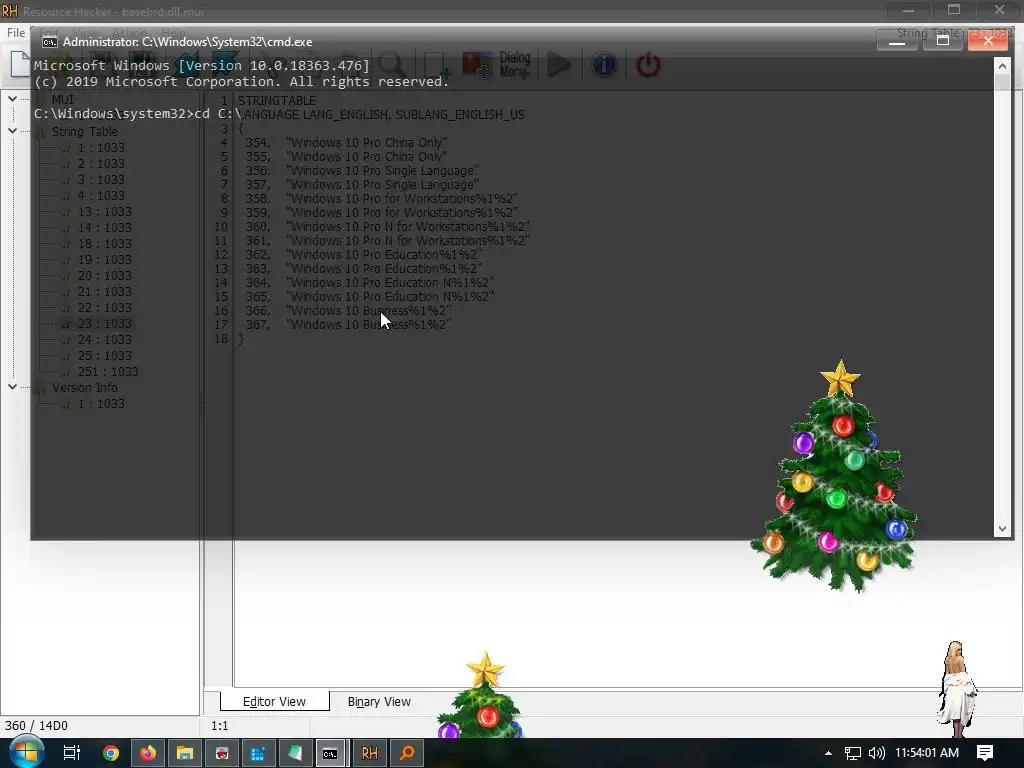
Task: Click the Microsoft Windows version line in cmd
Action: (202, 65)
